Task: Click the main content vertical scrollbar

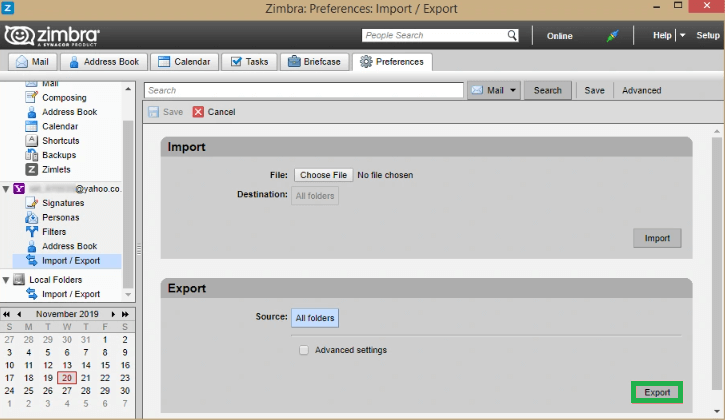Action: coord(717,264)
